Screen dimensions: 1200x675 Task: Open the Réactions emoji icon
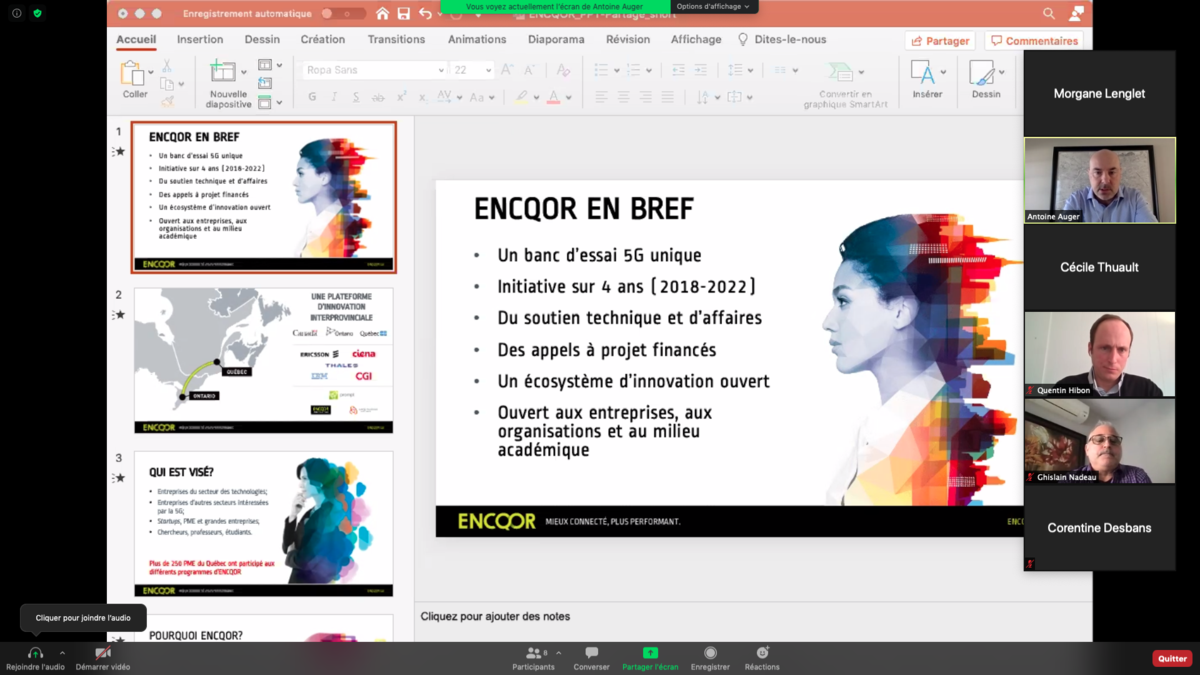point(762,653)
